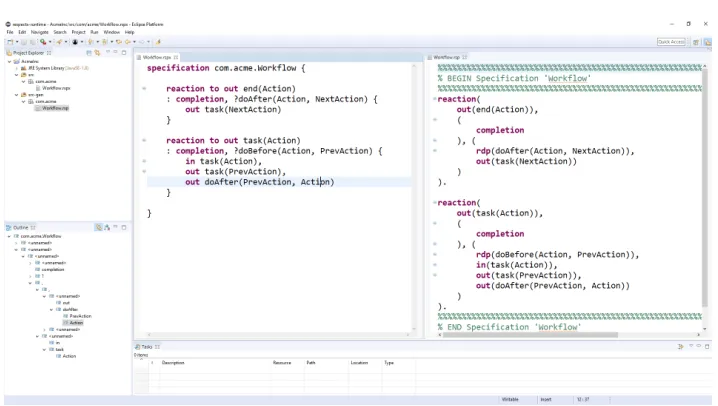This screenshot has height=406, width=718.
Task: Select the Outline tab
Action: (x=21, y=227)
